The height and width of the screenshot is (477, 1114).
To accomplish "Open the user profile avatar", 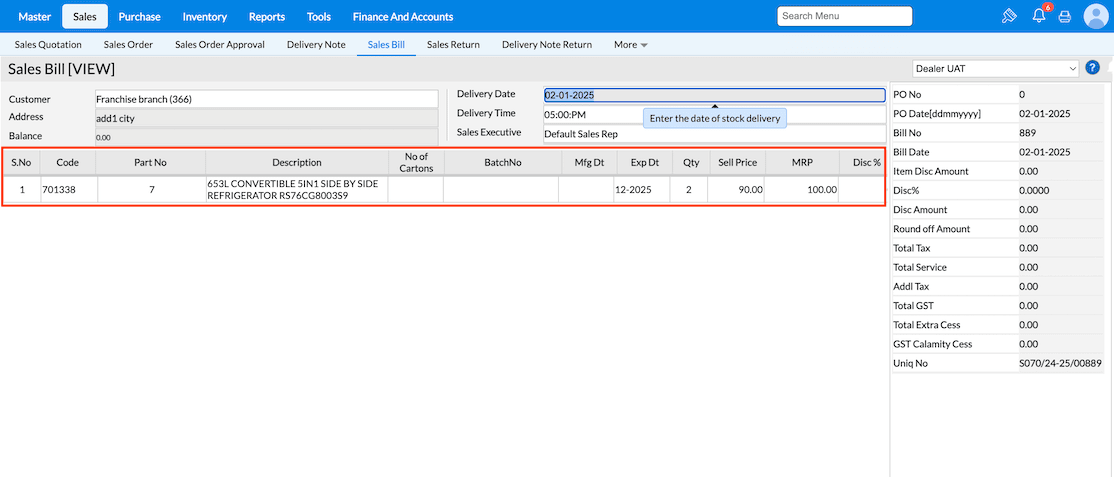I will 1096,17.
